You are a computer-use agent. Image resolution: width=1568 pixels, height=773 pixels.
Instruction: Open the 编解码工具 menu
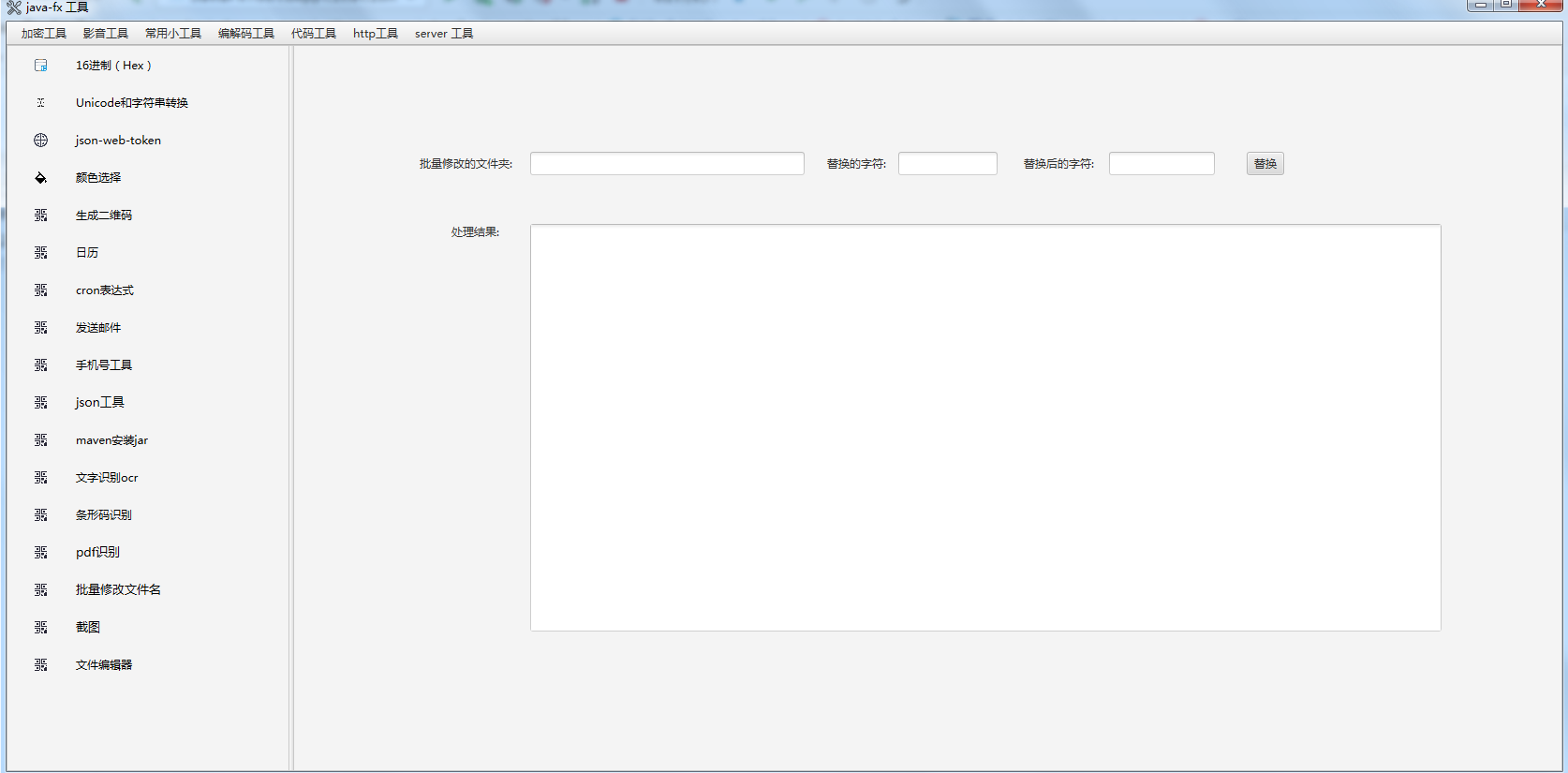pyautogui.click(x=246, y=34)
